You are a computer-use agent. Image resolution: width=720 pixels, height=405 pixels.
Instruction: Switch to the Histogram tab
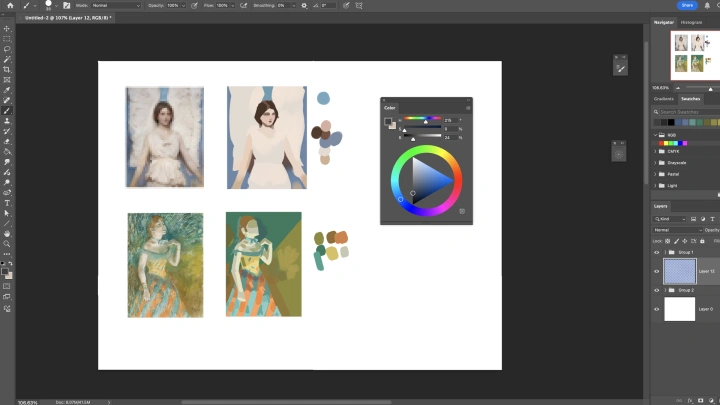click(x=691, y=22)
